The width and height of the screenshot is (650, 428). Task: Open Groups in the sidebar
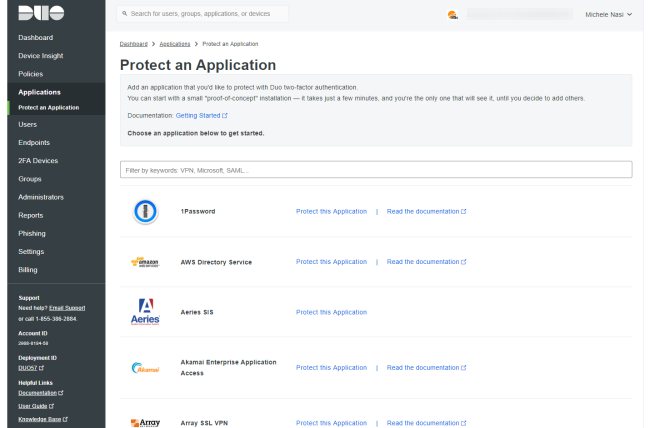(x=30, y=179)
